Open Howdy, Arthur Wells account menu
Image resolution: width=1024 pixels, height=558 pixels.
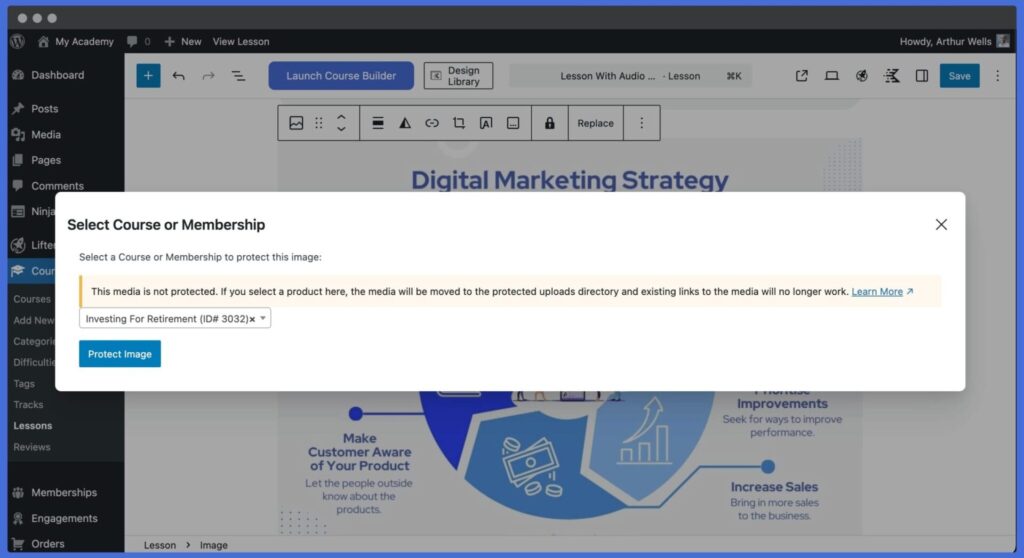click(954, 41)
